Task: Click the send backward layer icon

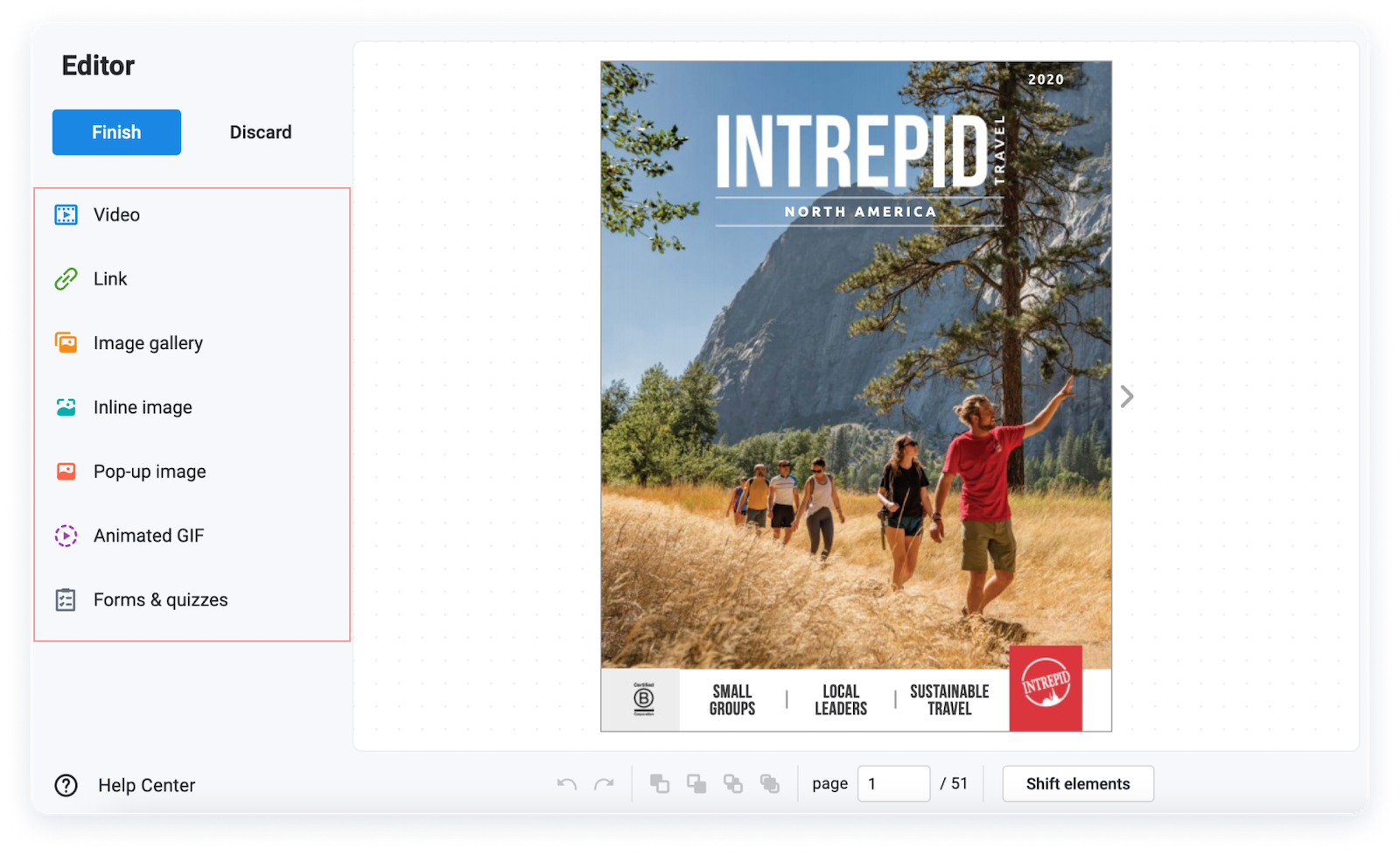Action: coord(733,784)
